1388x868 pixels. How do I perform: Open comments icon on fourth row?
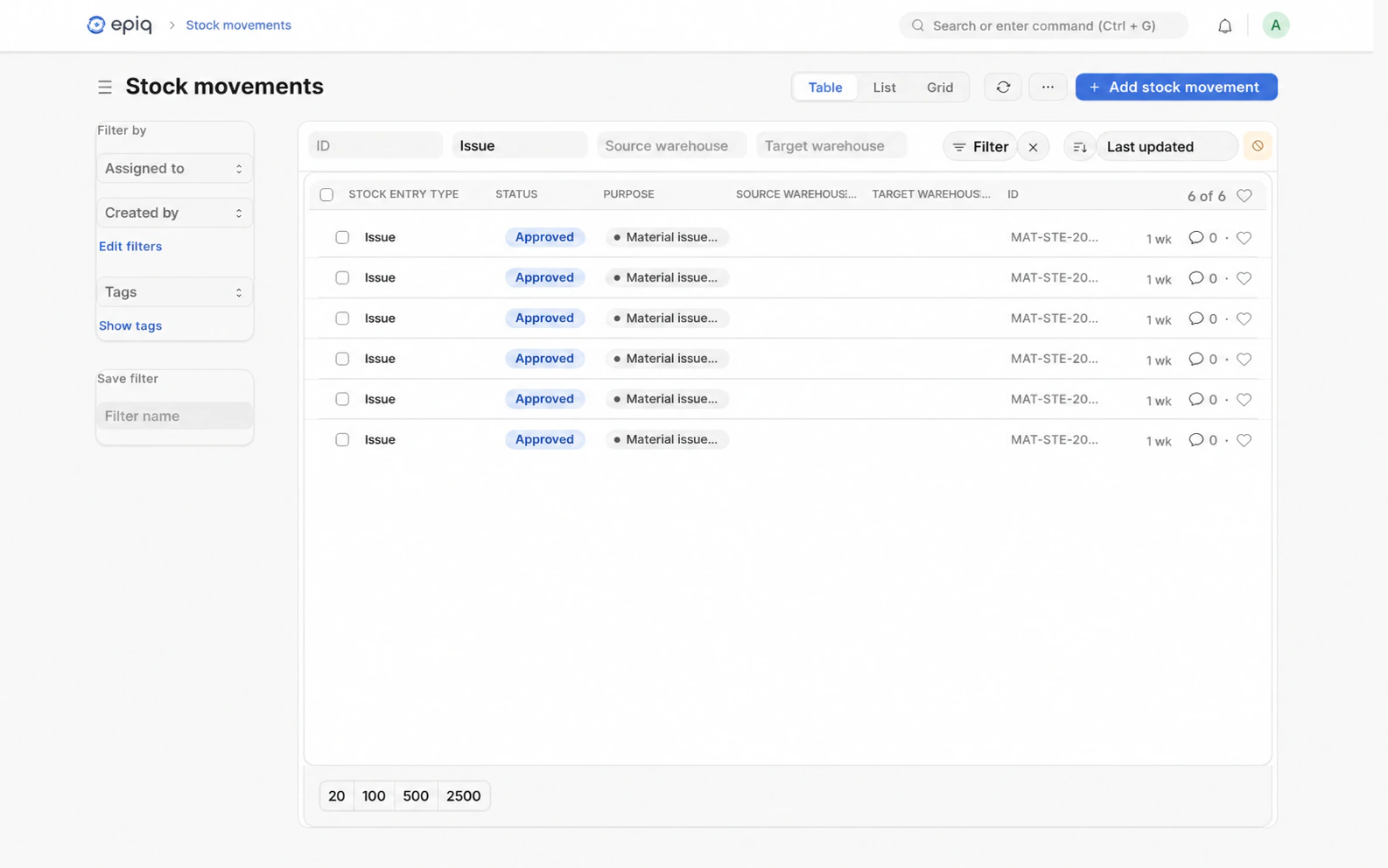pyautogui.click(x=1195, y=358)
